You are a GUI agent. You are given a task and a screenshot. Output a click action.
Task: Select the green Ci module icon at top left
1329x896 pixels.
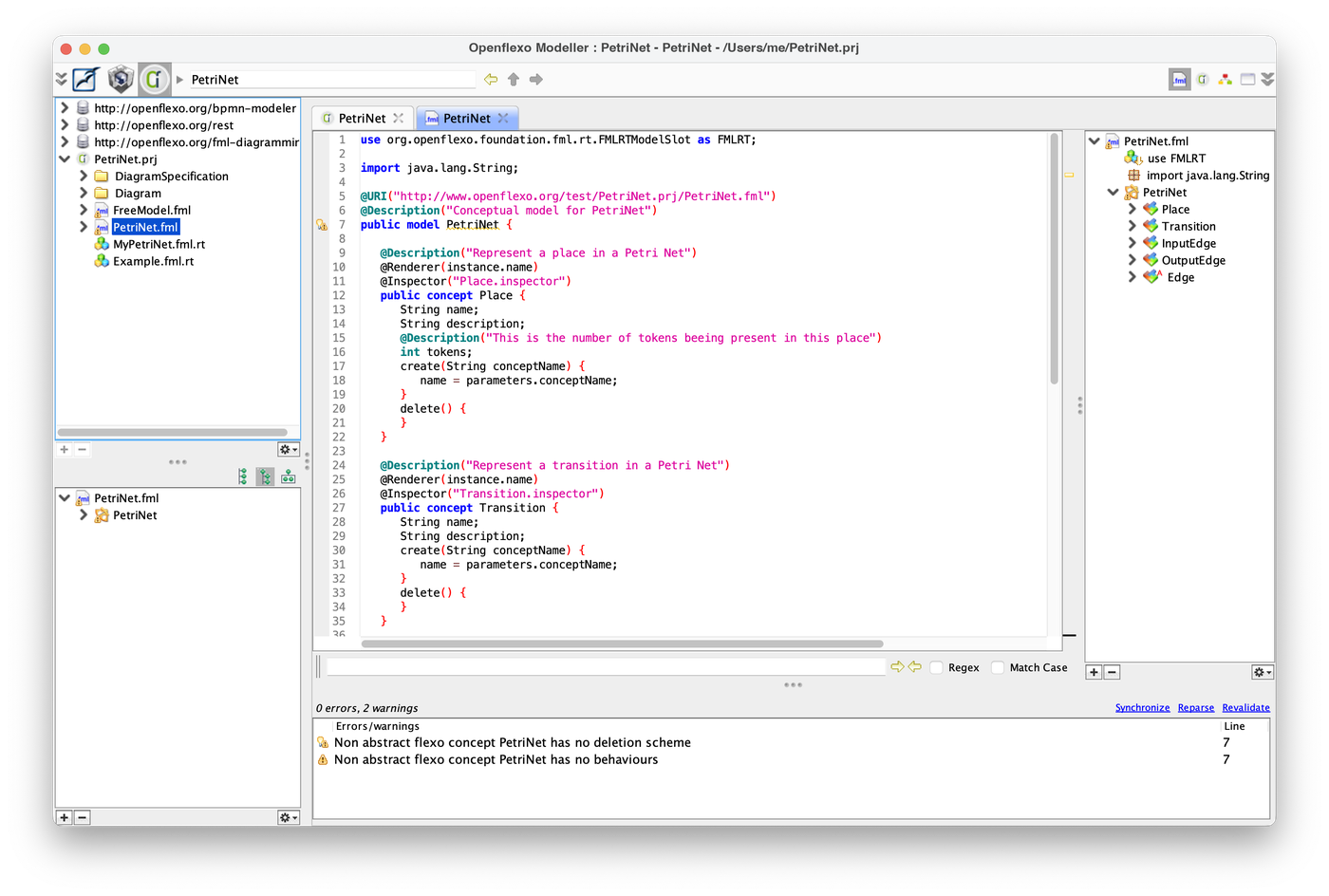(x=154, y=79)
